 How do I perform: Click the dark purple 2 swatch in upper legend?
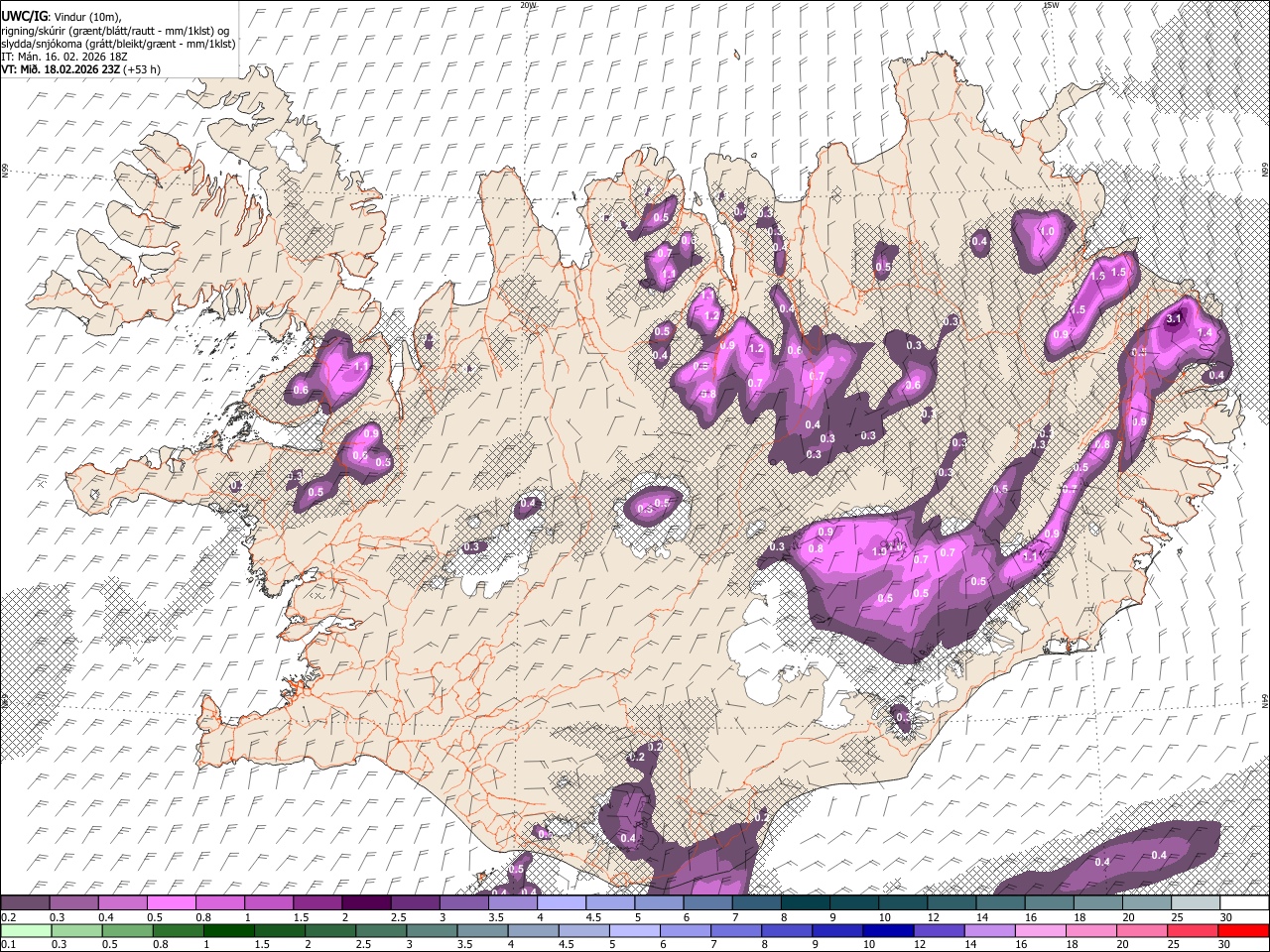(365, 903)
